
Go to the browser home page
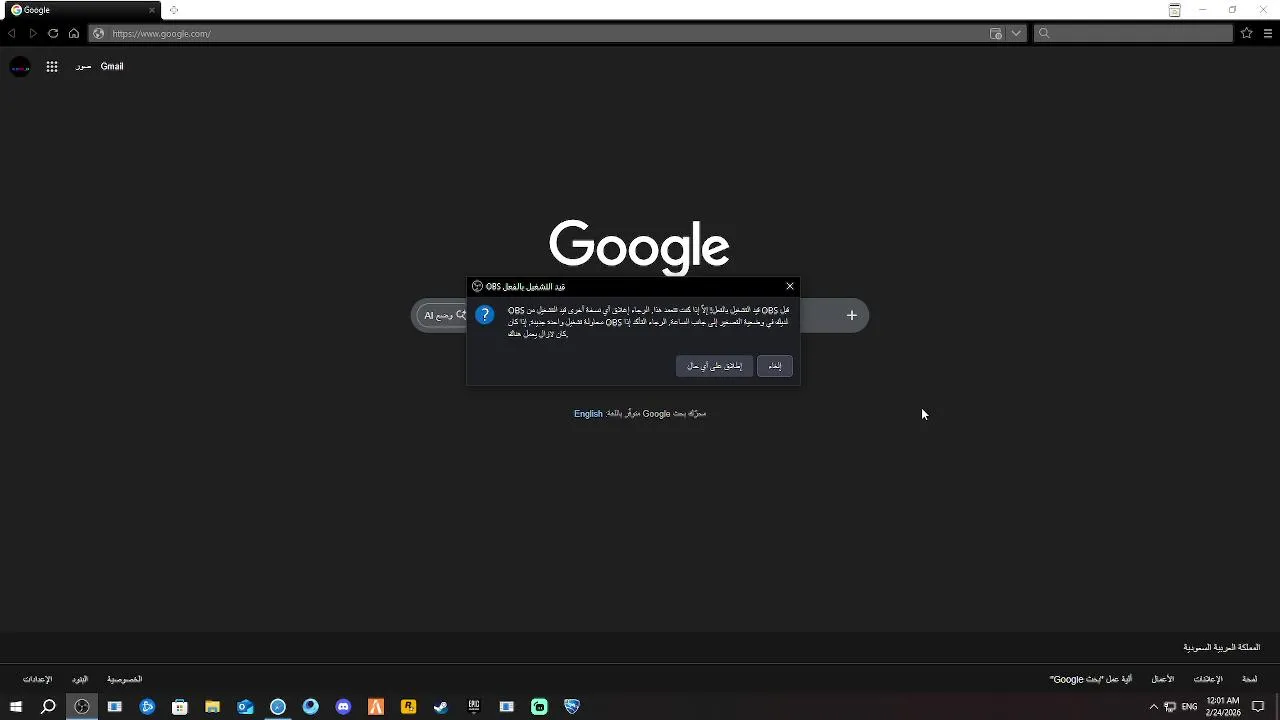(73, 33)
